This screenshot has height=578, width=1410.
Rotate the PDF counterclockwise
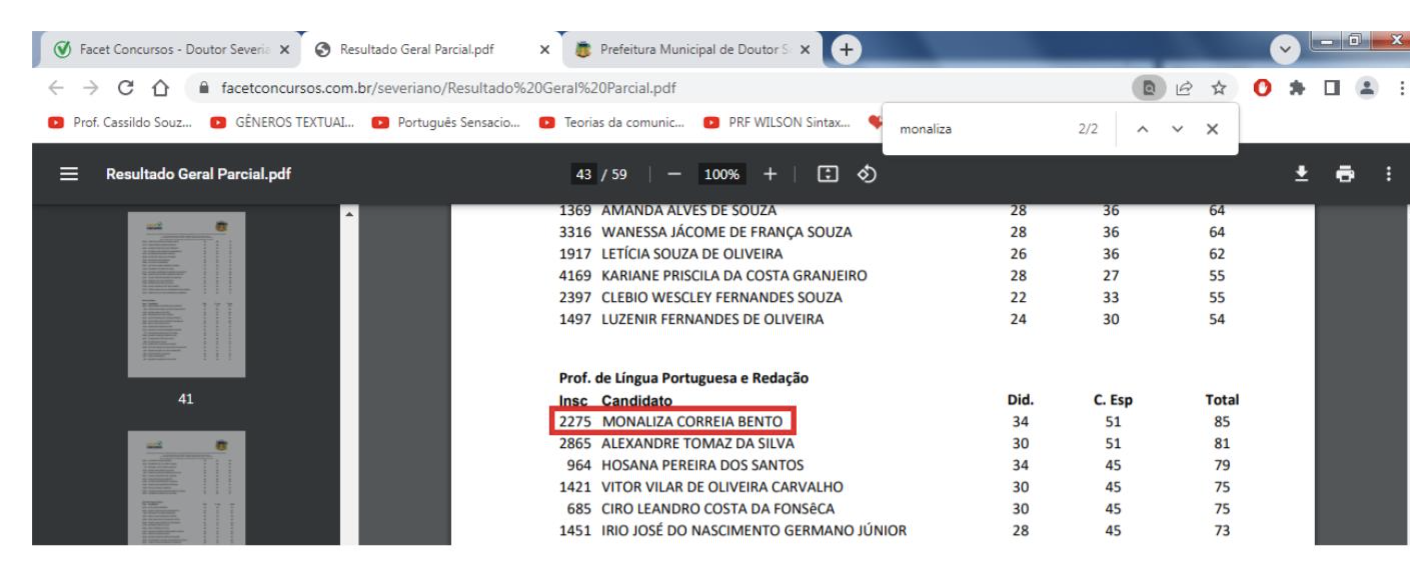[867, 174]
